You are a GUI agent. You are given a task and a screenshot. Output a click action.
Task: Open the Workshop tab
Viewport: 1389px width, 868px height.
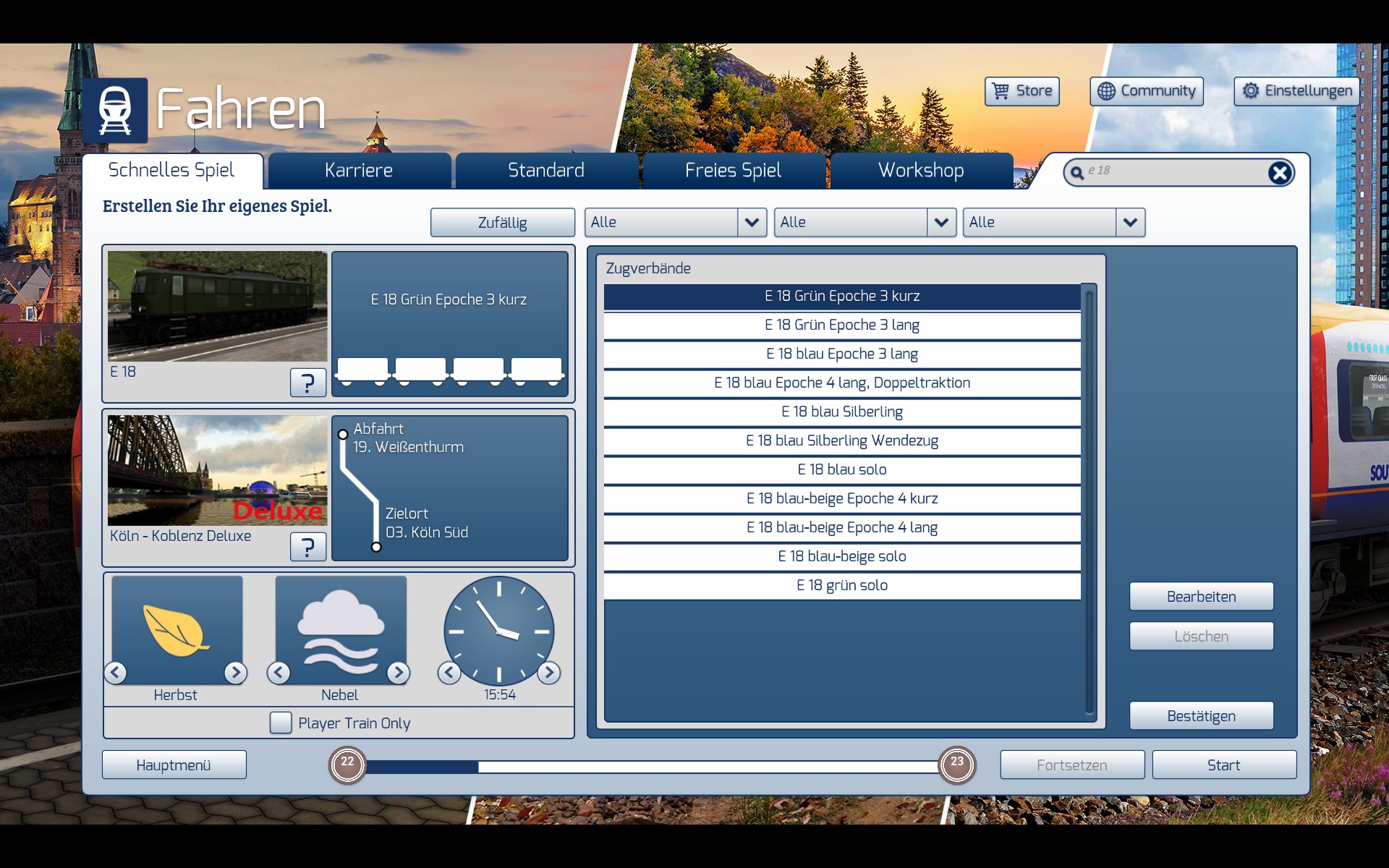(x=920, y=171)
